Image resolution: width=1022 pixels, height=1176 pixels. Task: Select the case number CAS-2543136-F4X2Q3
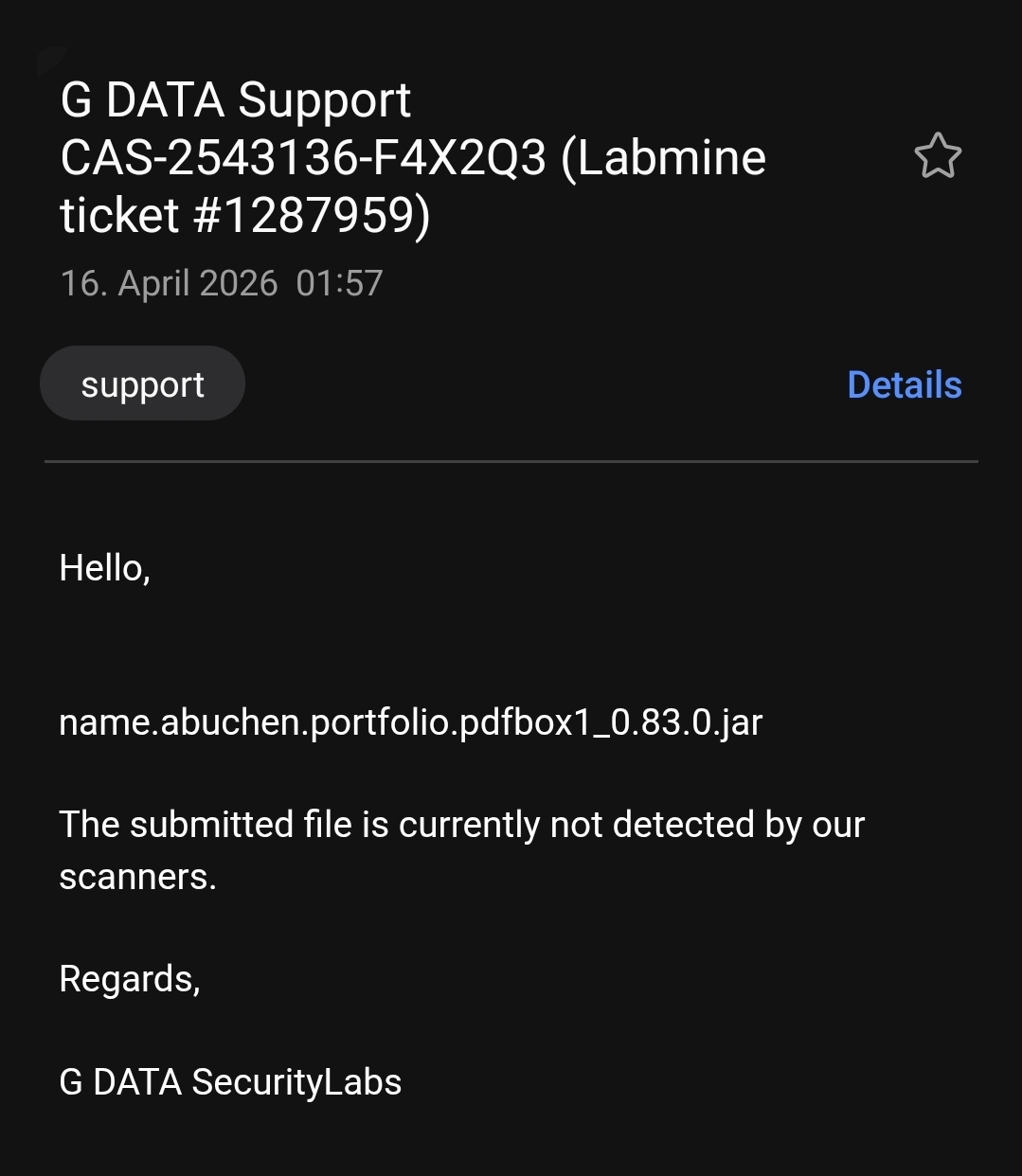(303, 158)
